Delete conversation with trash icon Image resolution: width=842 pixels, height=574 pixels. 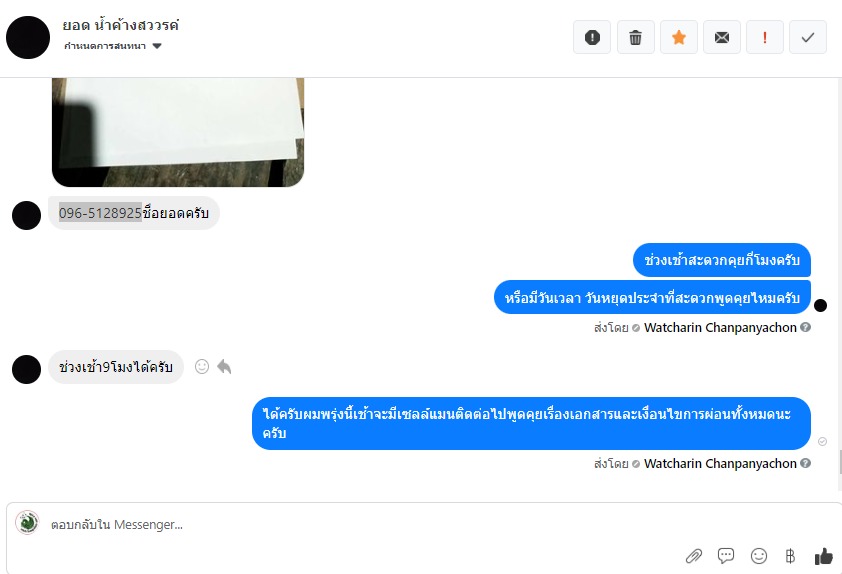pyautogui.click(x=635, y=37)
